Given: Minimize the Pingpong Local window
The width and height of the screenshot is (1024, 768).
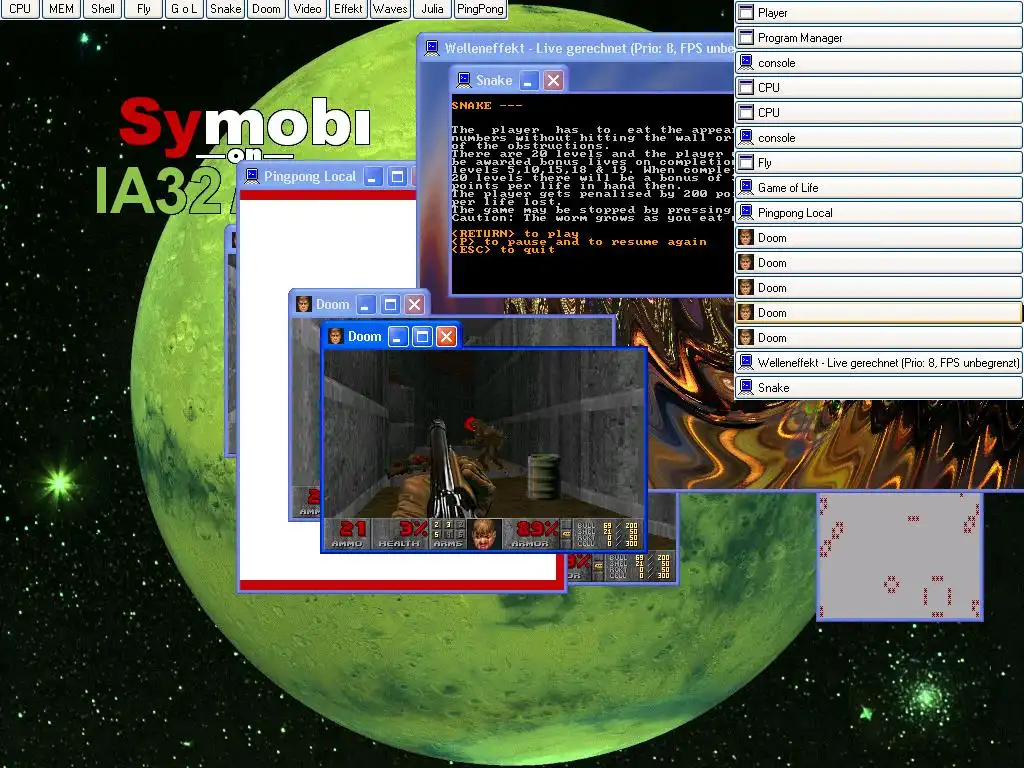Looking at the screenshot, I should (x=373, y=176).
